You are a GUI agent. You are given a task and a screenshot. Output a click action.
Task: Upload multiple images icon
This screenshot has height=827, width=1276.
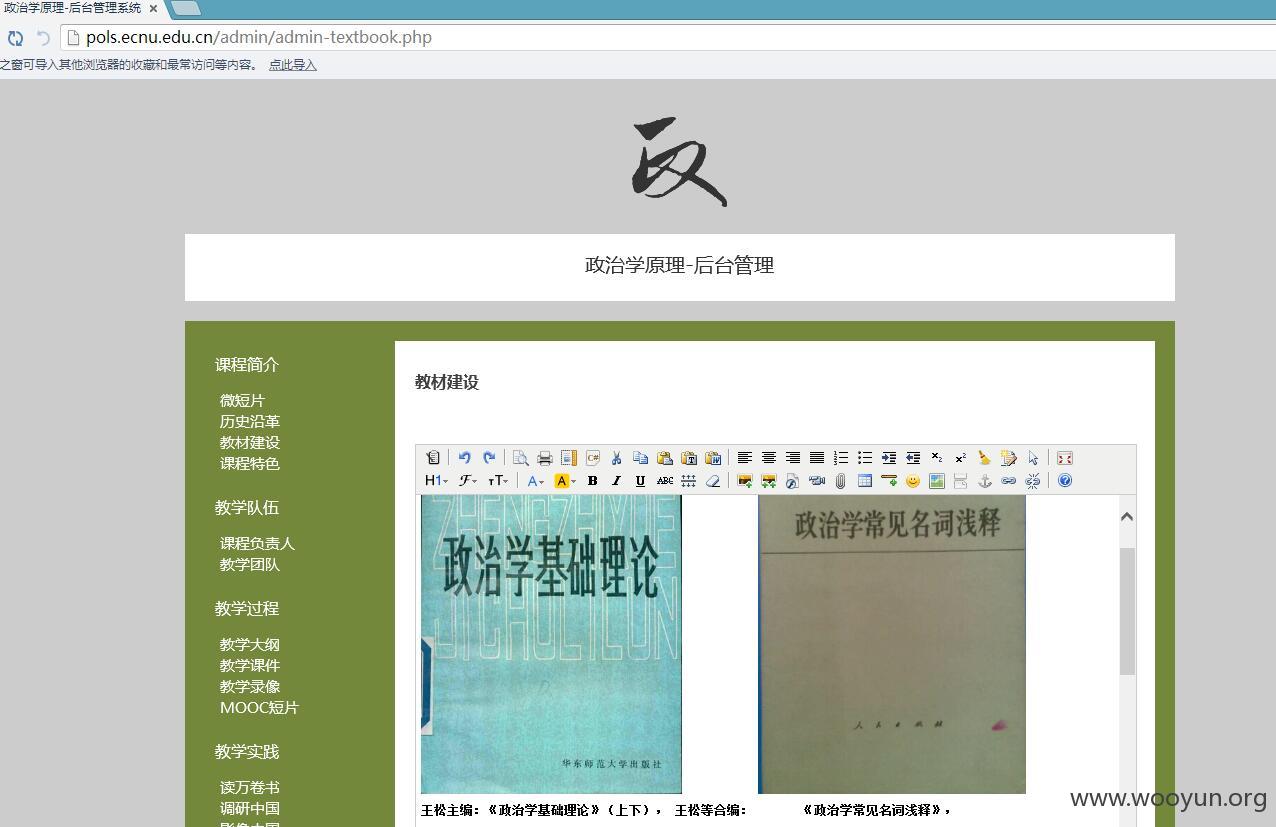(769, 481)
